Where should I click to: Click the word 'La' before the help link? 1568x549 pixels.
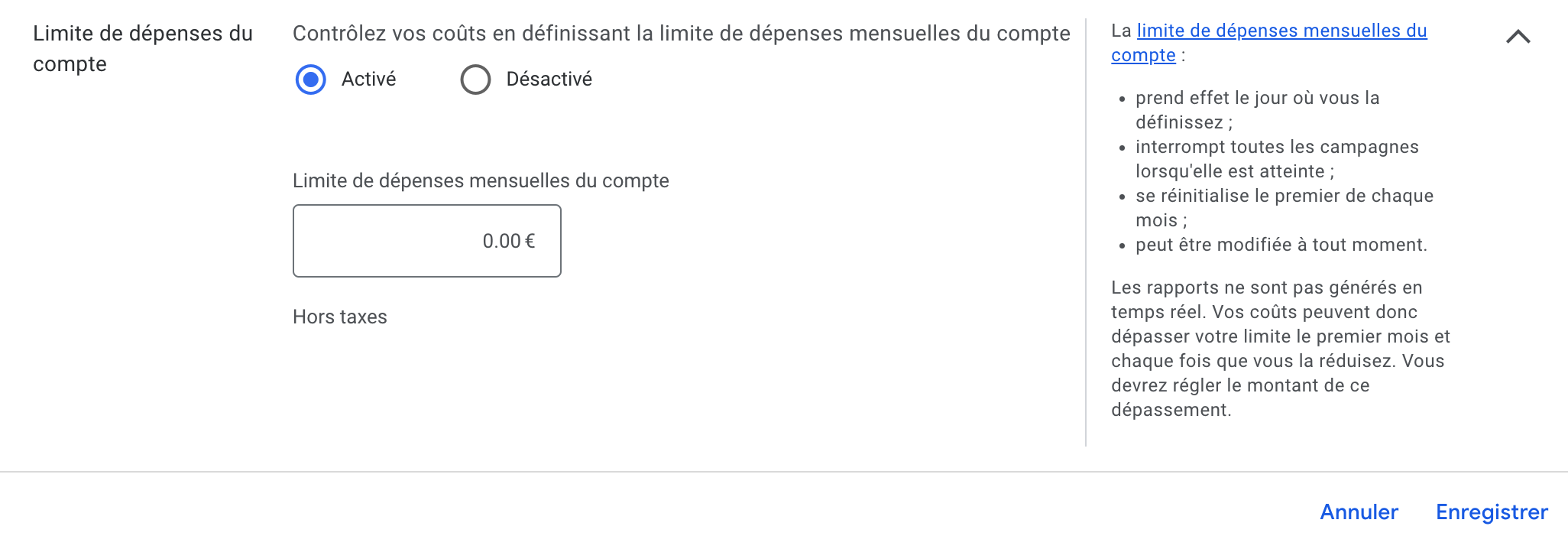click(x=1121, y=31)
